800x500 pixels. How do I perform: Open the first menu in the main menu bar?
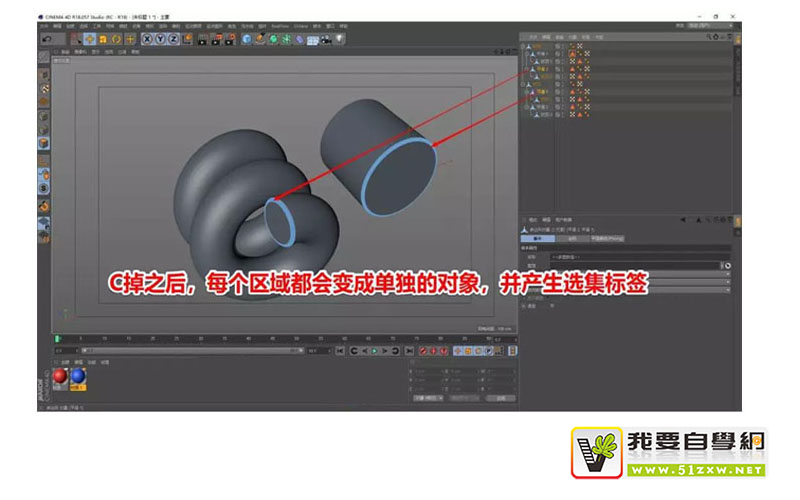45,27
